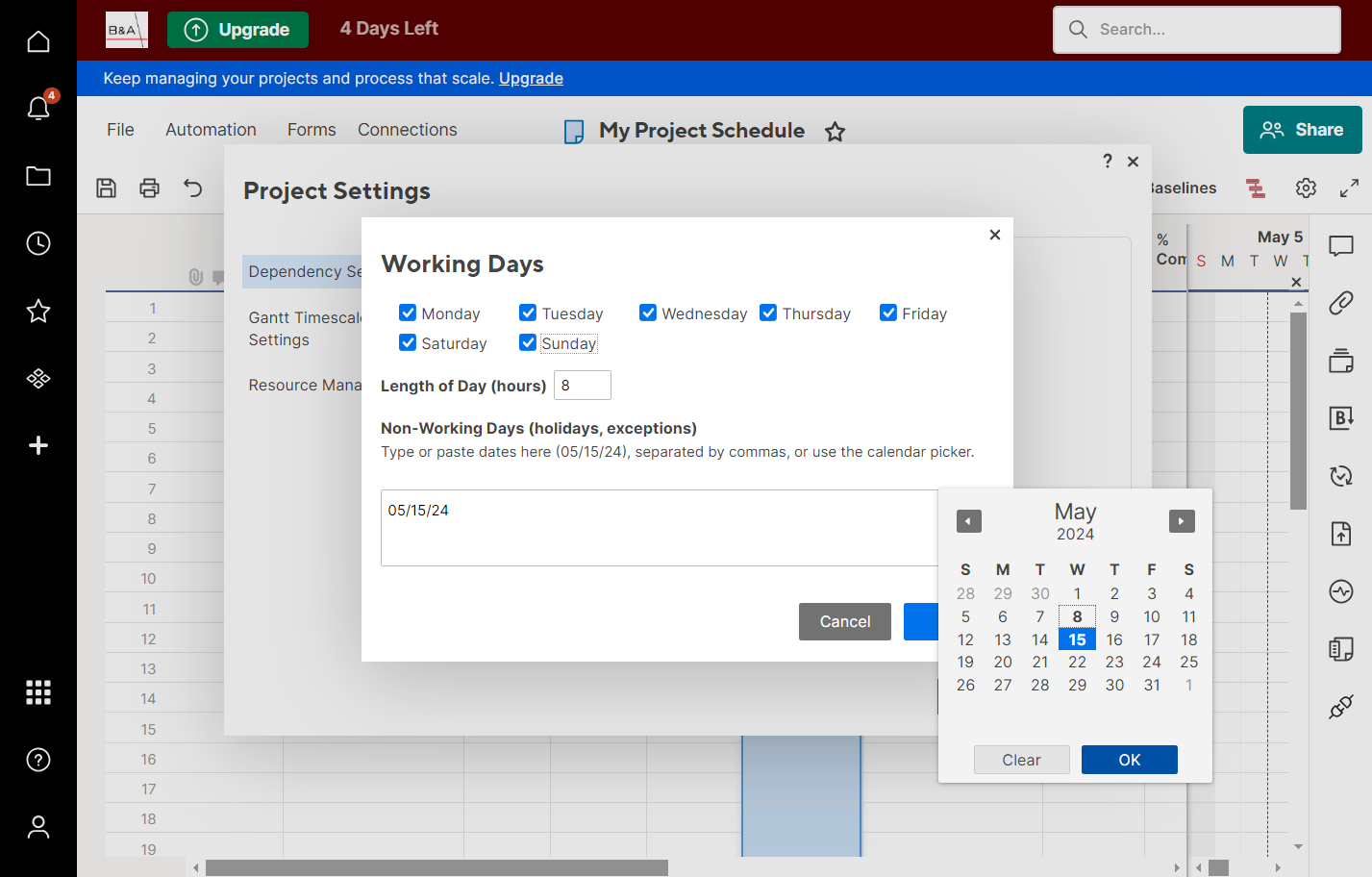Open the Forms menu
Screen dimensions: 1372x877
click(312, 130)
